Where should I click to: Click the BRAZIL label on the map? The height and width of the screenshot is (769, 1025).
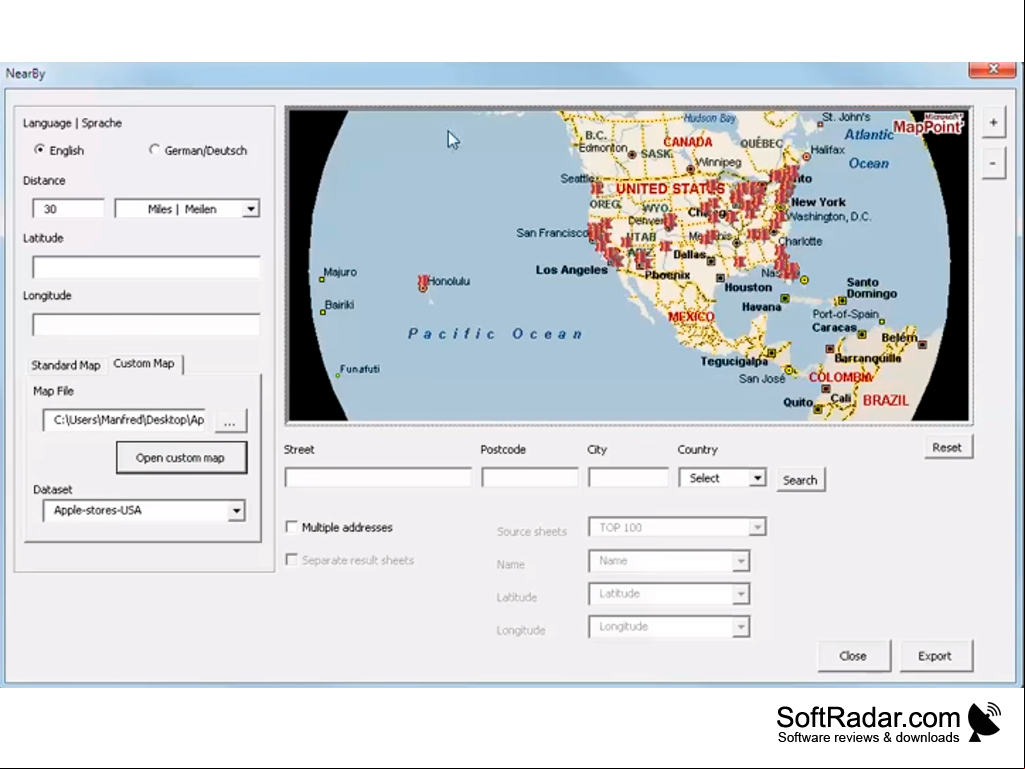(886, 400)
